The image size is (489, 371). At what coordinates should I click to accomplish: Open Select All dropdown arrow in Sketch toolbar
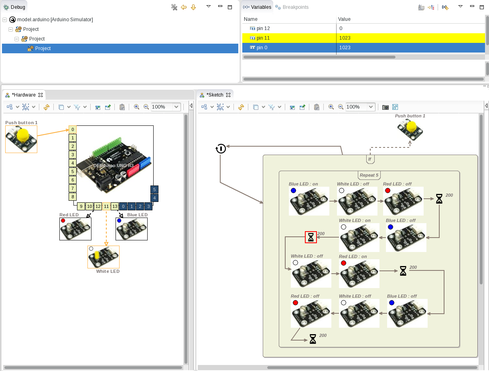[228, 107]
